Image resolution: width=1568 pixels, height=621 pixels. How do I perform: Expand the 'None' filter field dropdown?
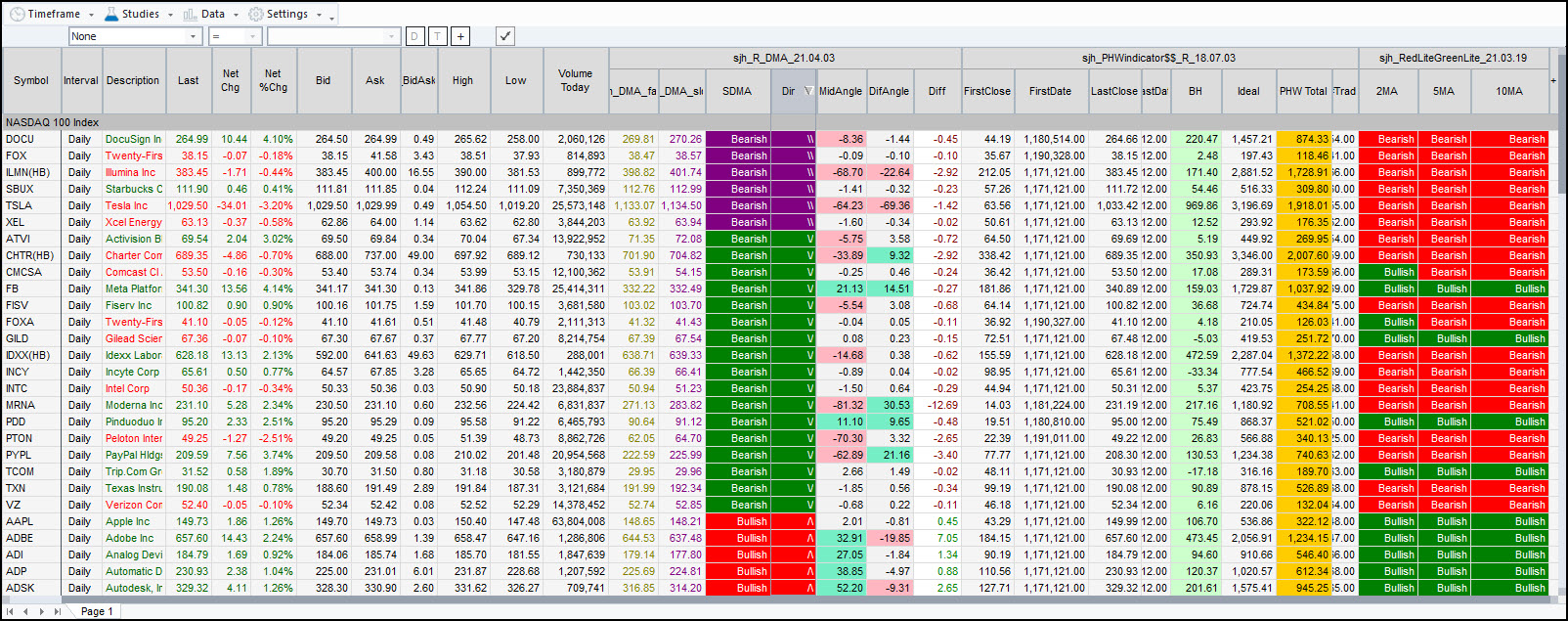(193, 36)
